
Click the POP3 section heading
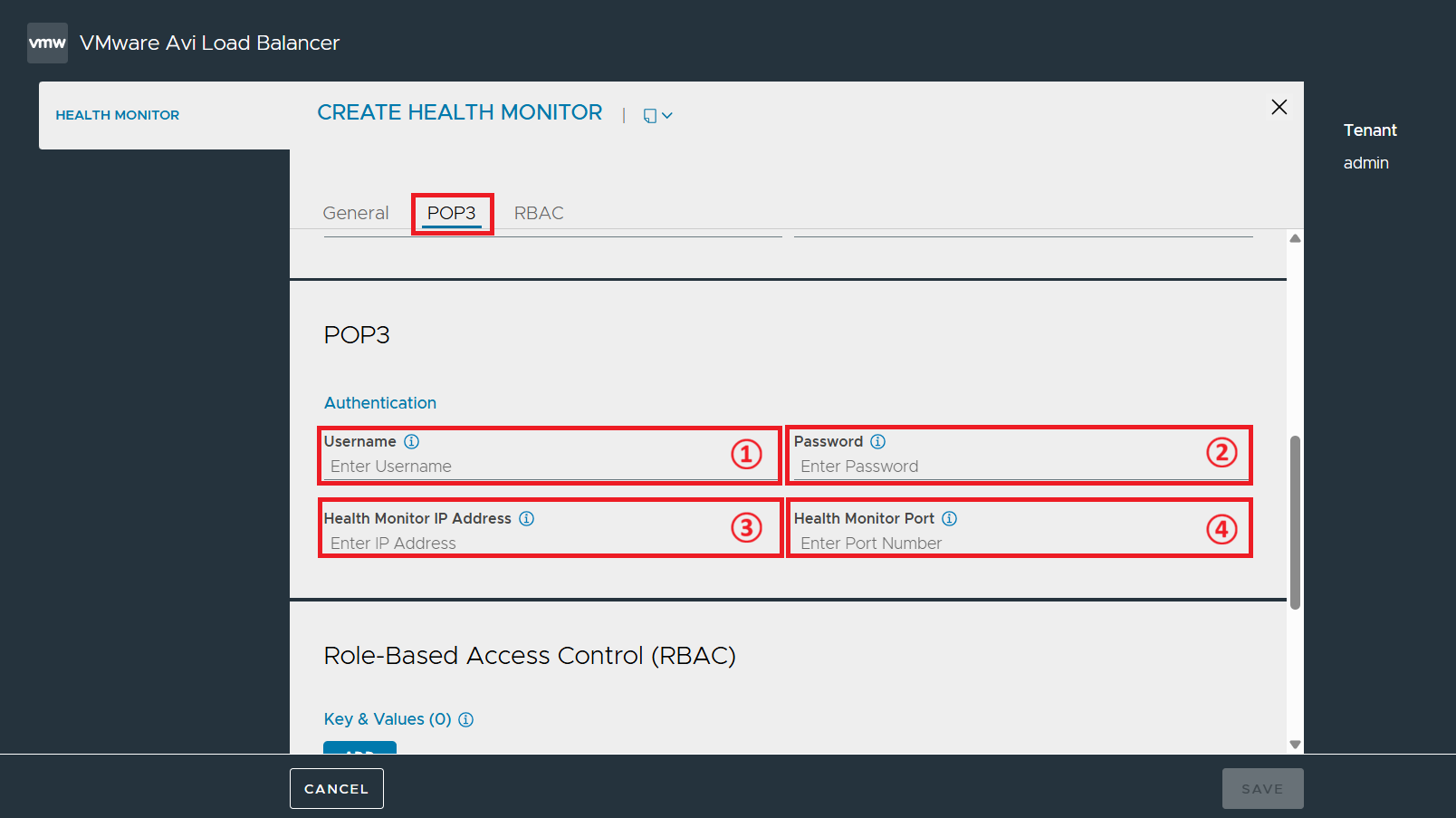tap(357, 335)
